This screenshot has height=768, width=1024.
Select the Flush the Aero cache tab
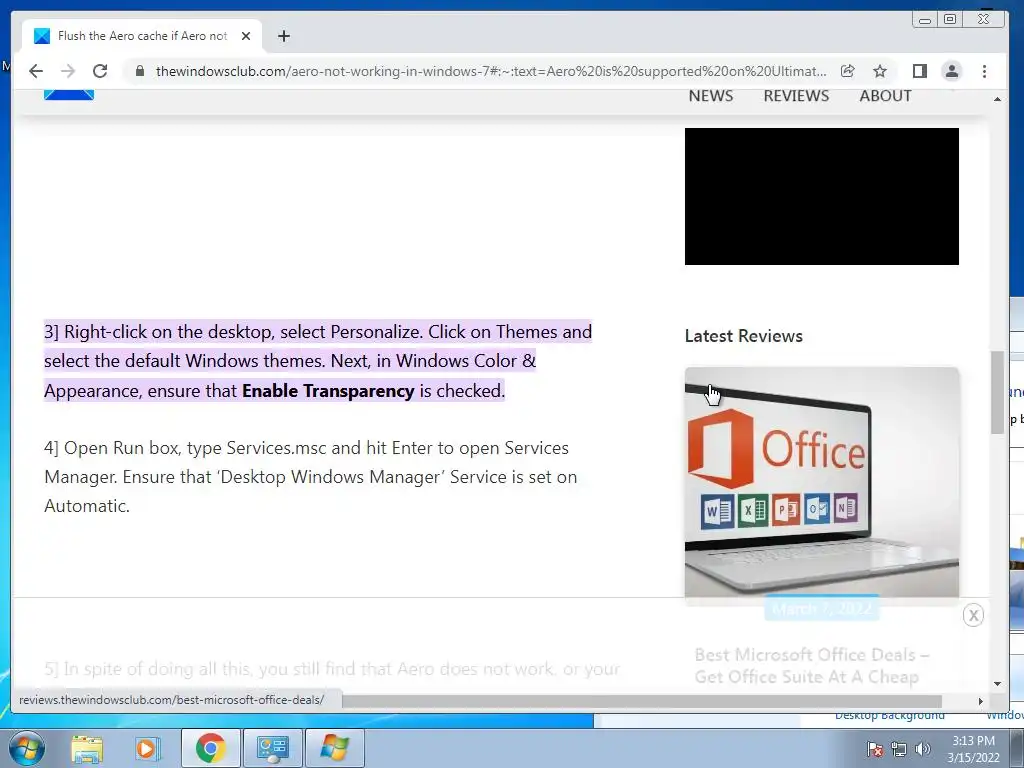[x=142, y=36]
